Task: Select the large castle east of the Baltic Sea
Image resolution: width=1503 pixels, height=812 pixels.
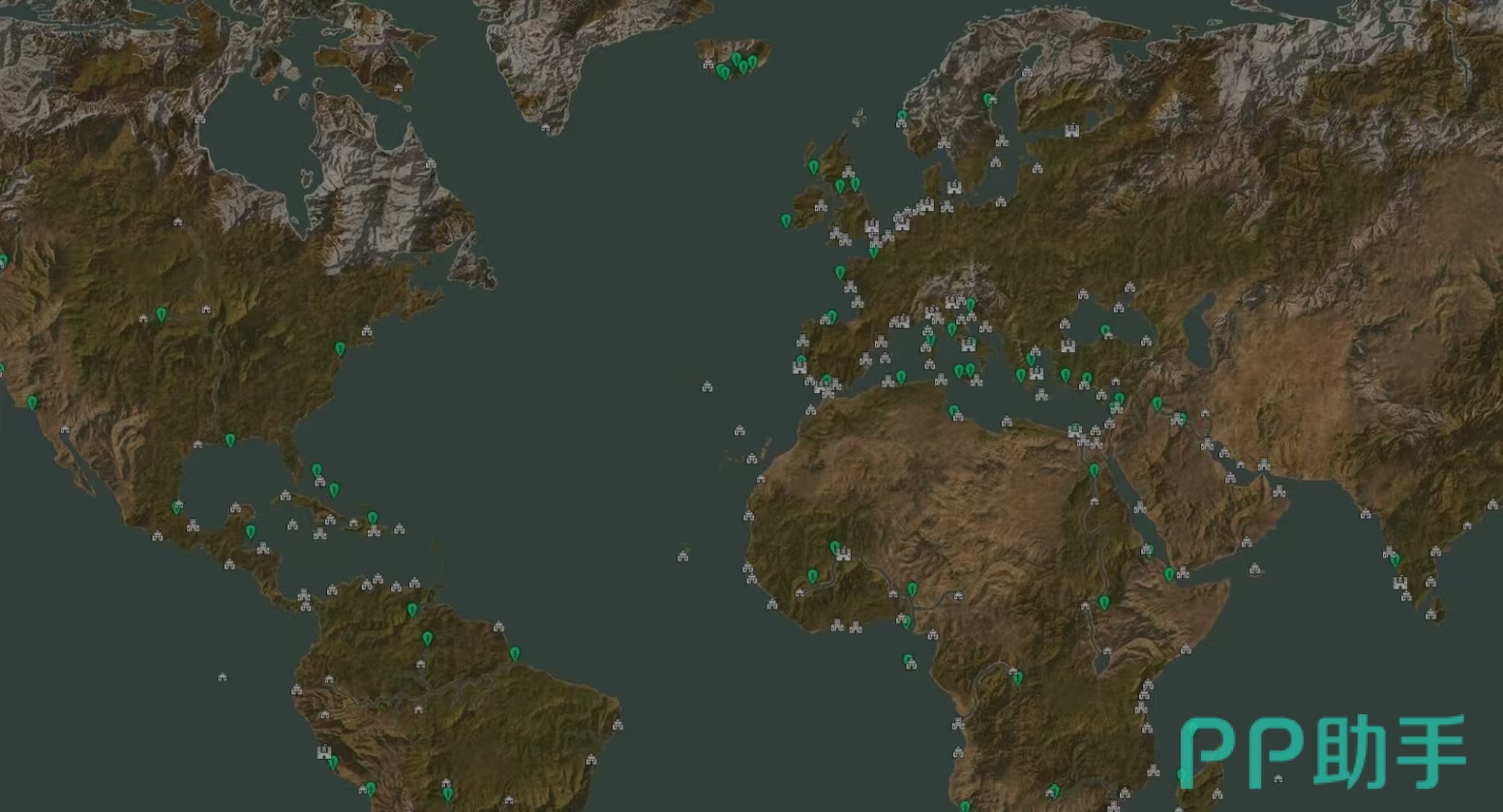Action: 1072,130
